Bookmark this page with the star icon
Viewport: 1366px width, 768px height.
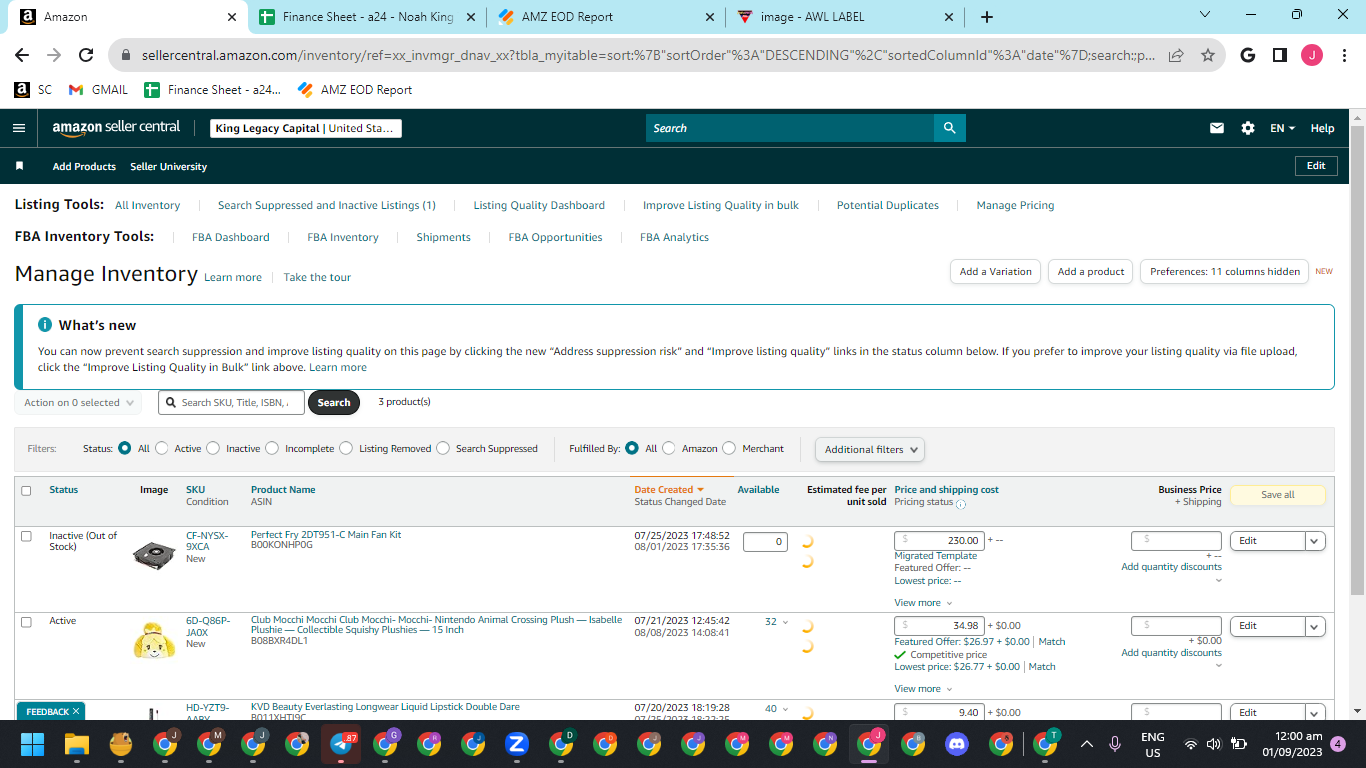tap(1208, 56)
